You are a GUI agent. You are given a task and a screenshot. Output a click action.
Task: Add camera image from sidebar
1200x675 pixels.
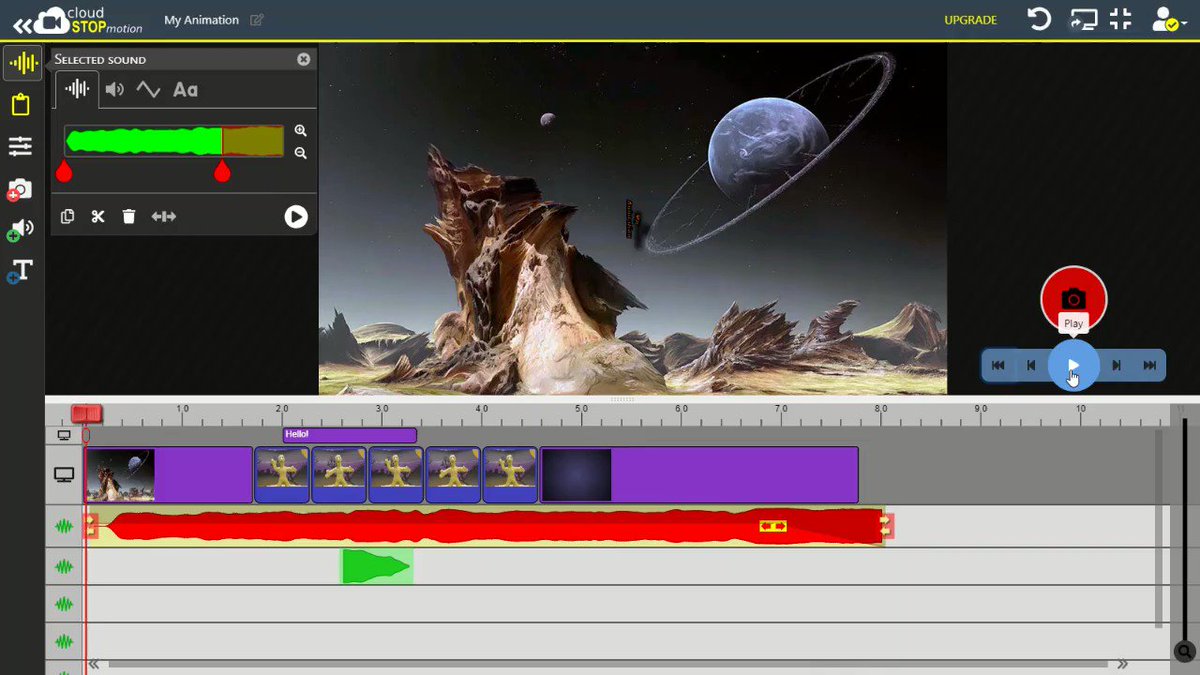(20, 189)
